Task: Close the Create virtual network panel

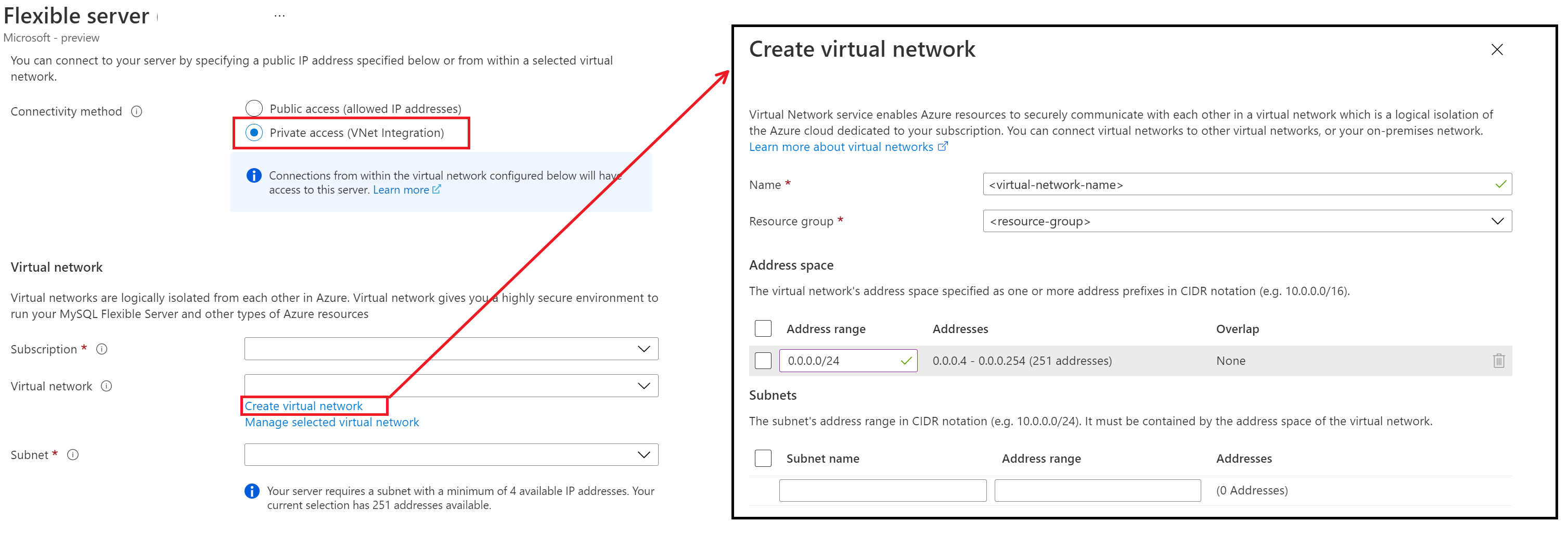Action: coord(1497,50)
